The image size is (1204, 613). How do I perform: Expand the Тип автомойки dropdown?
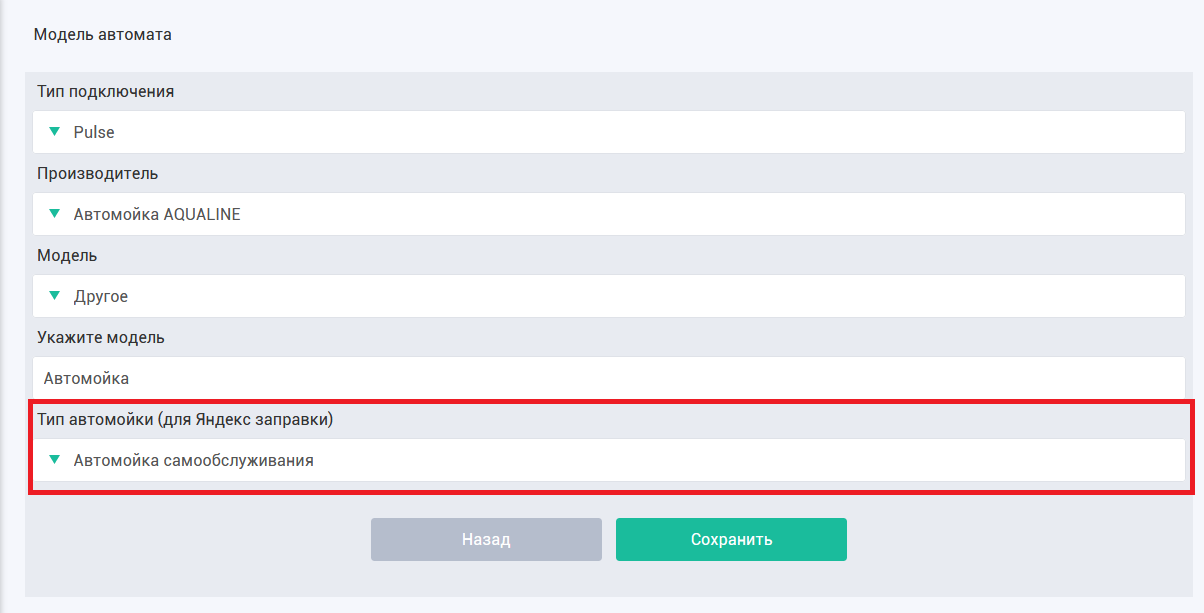(x=609, y=460)
